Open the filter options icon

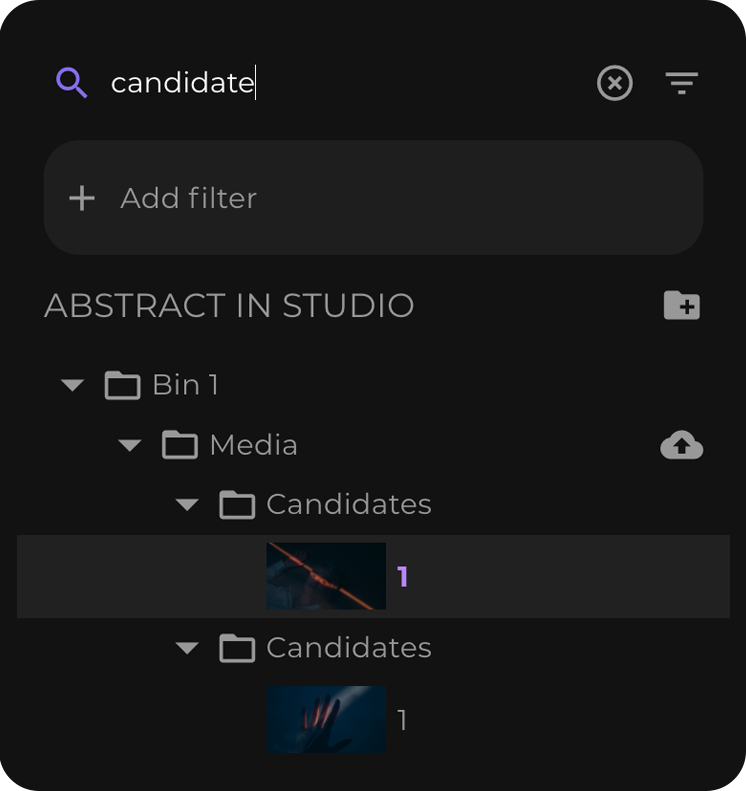681,83
